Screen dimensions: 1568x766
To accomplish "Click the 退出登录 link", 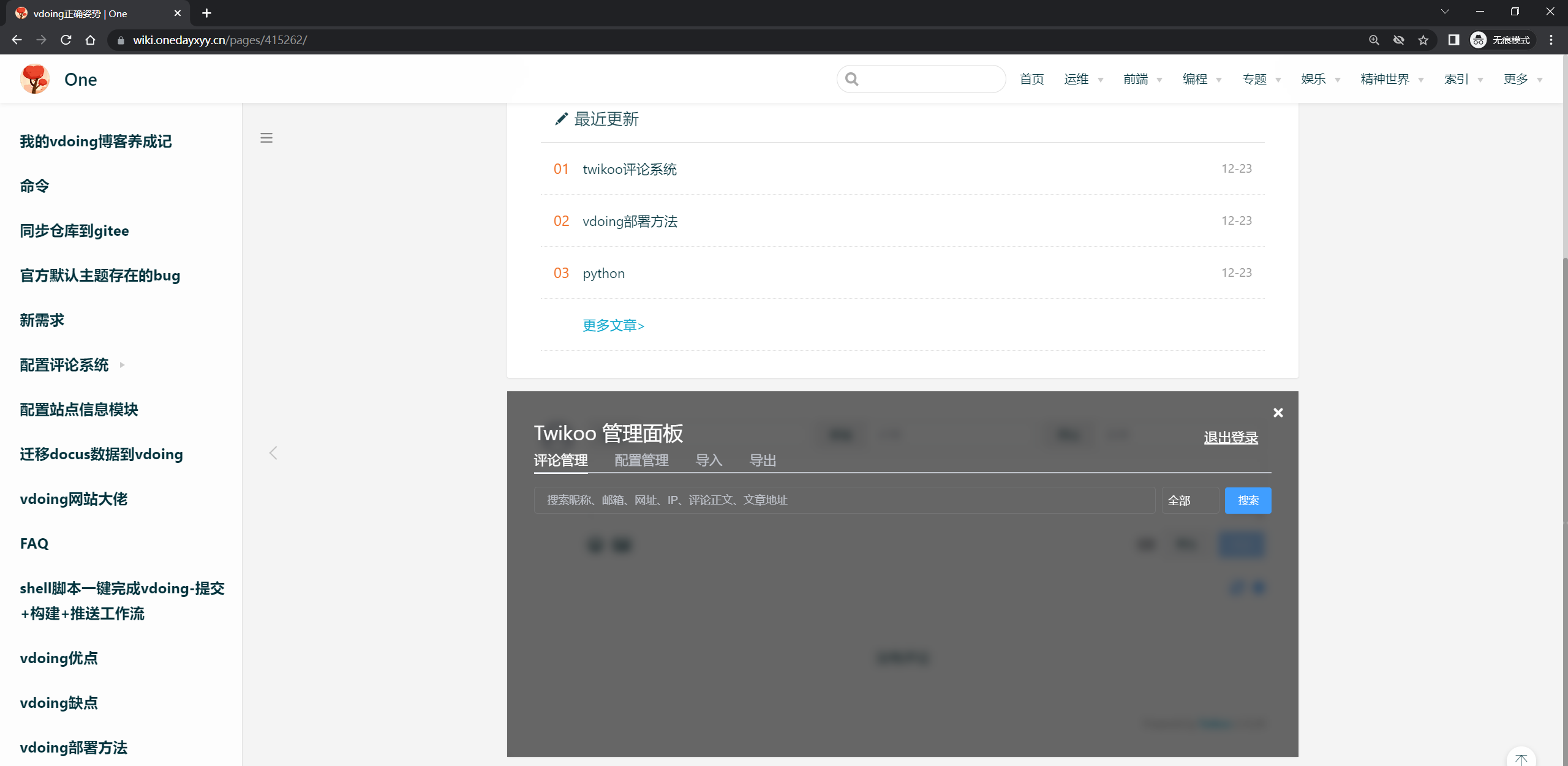I will tap(1231, 438).
